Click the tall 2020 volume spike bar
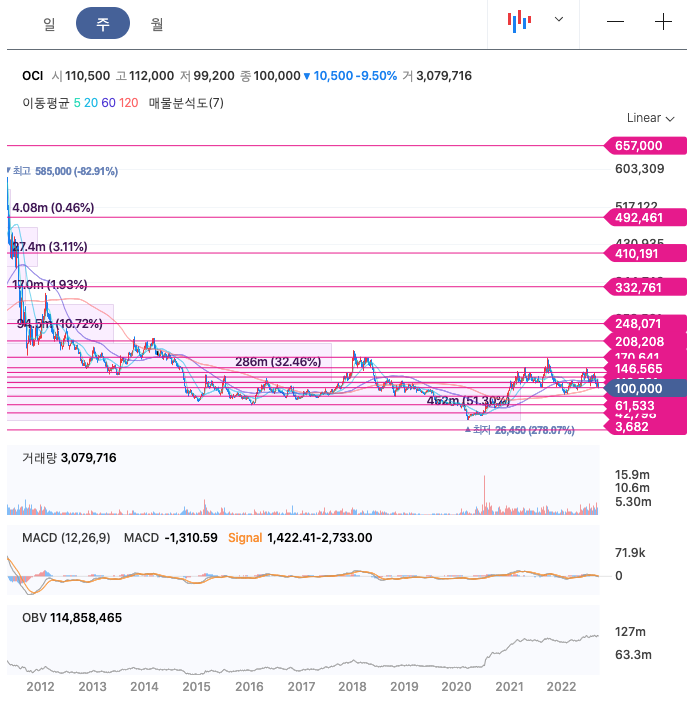 pos(484,495)
